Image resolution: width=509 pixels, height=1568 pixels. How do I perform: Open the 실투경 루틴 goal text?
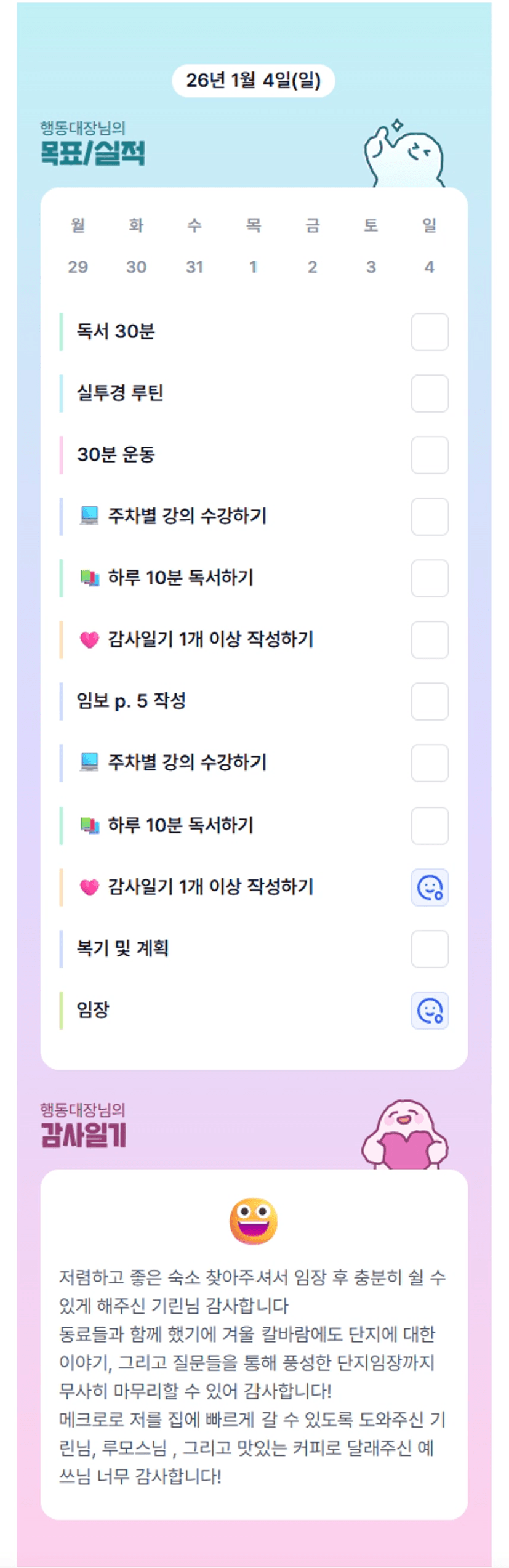point(120,393)
